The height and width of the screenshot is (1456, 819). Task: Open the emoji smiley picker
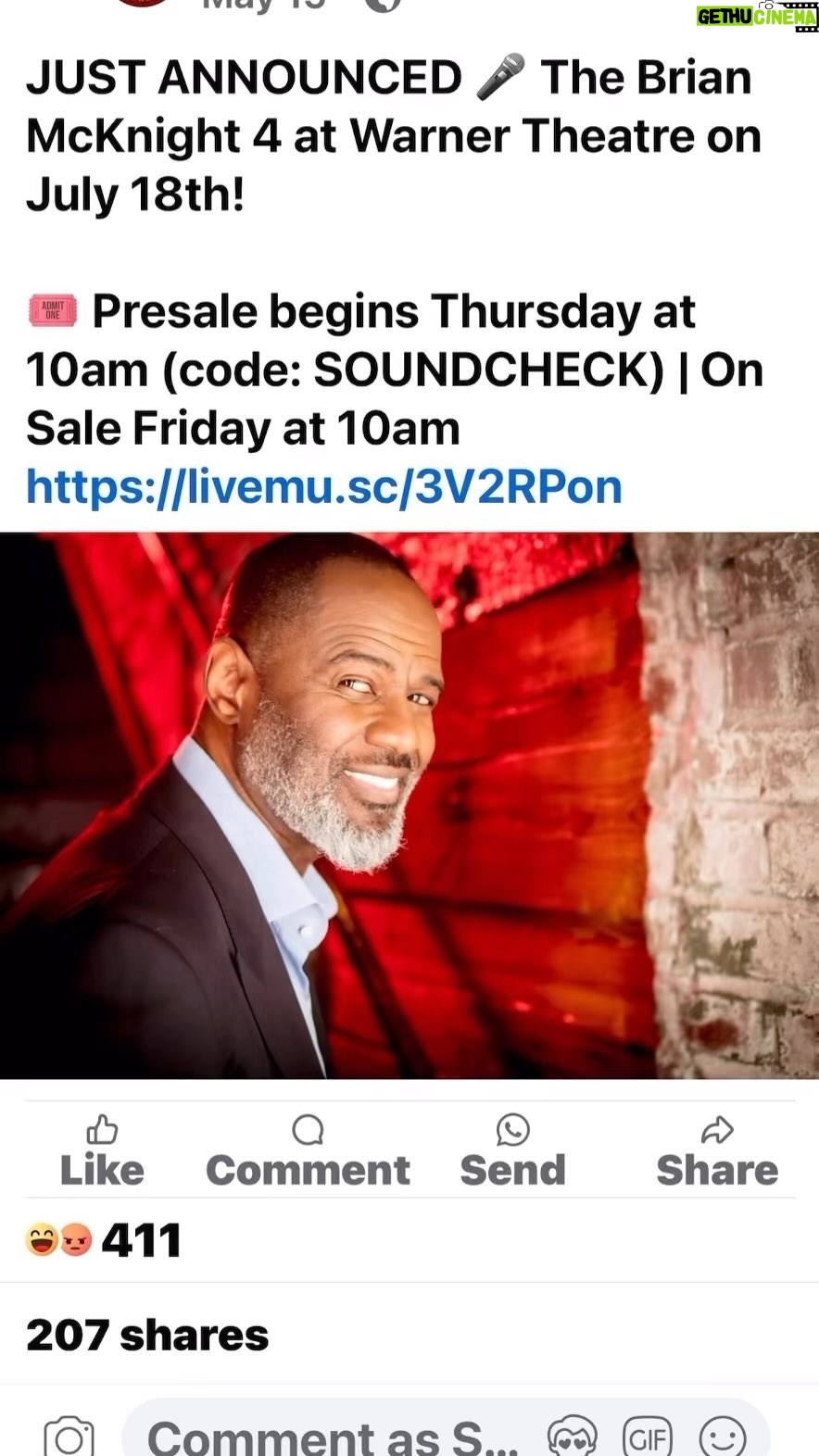click(723, 1437)
